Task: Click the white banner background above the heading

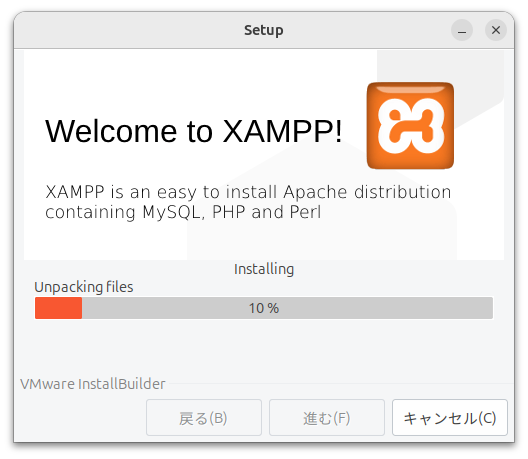Action: 199,81
